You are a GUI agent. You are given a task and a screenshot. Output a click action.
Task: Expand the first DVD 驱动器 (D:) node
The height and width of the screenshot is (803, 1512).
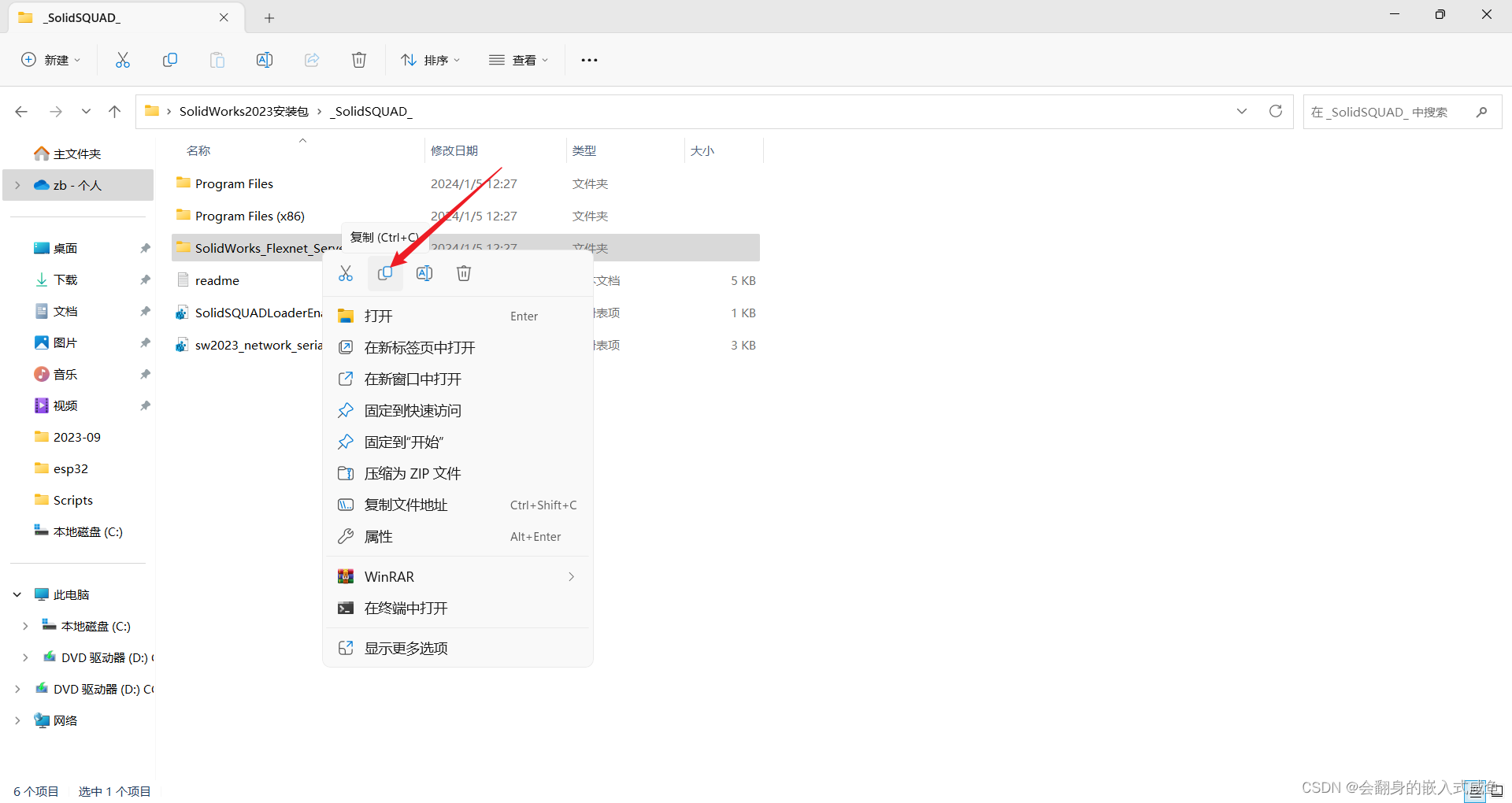(25, 657)
